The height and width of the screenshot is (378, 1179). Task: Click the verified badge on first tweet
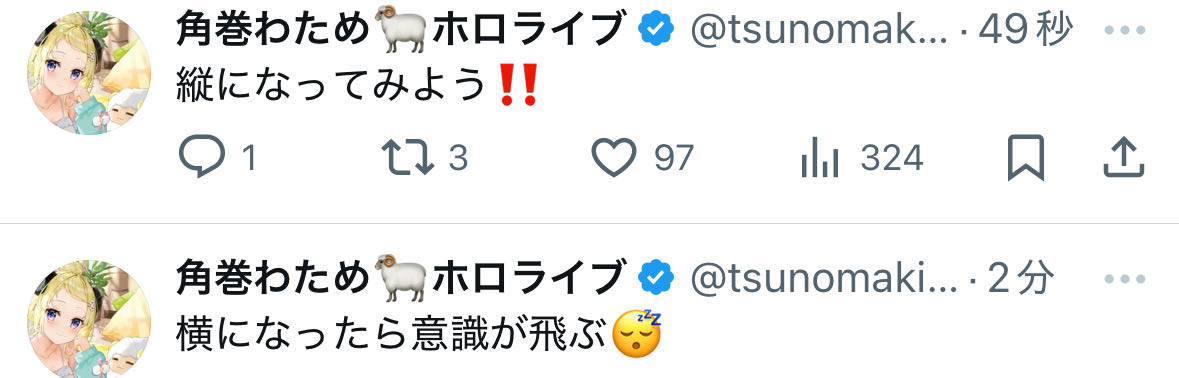(655, 30)
